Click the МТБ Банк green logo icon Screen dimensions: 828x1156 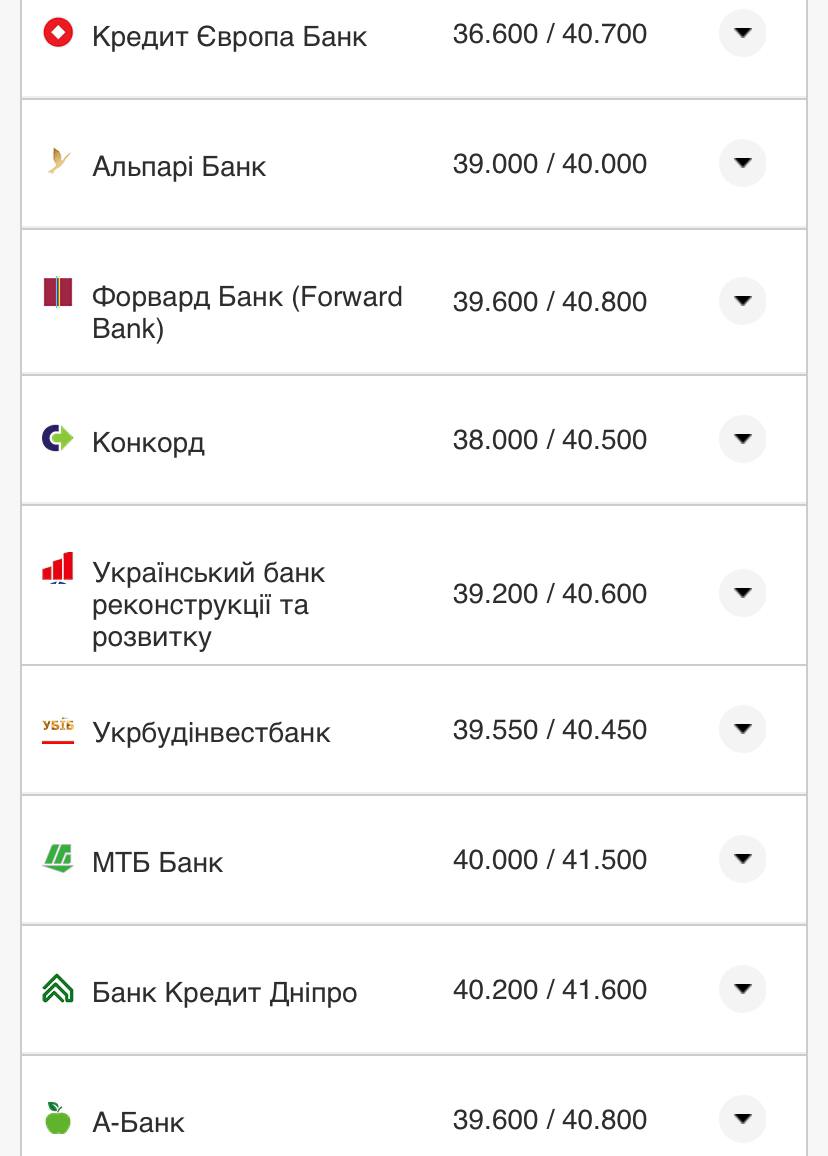pyautogui.click(x=58, y=858)
